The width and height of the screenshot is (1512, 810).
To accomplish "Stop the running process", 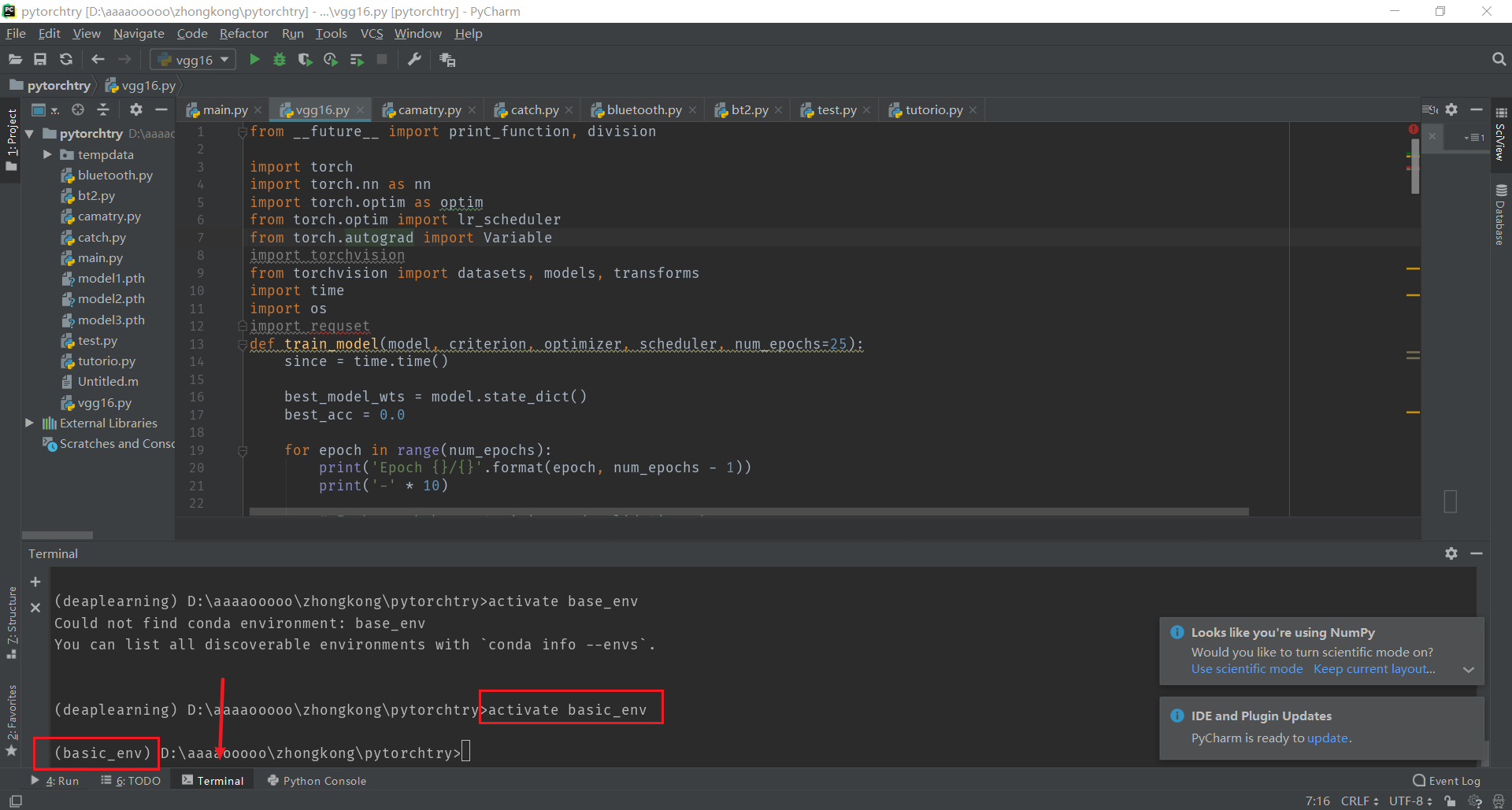I will (382, 59).
